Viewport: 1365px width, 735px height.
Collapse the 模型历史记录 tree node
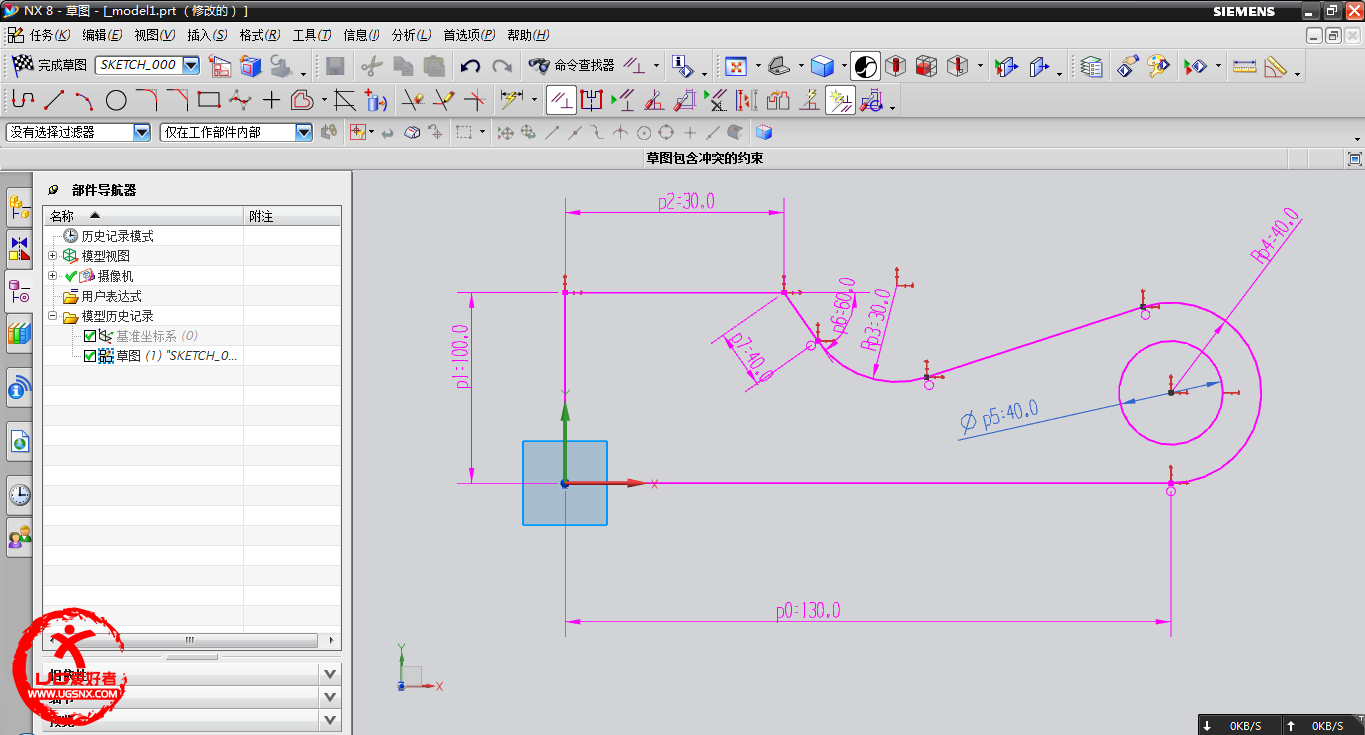point(53,316)
